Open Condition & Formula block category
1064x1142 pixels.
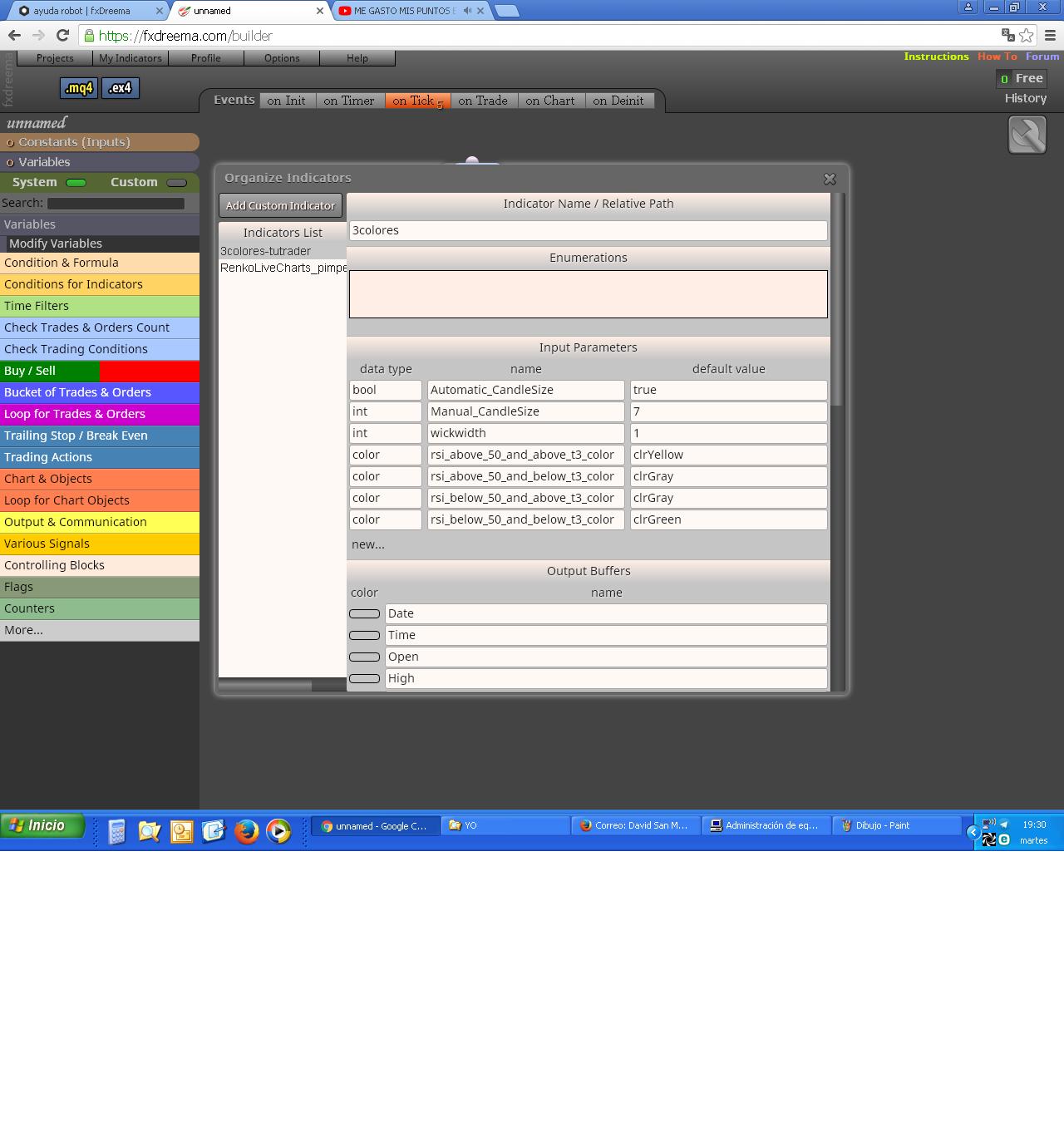click(100, 263)
